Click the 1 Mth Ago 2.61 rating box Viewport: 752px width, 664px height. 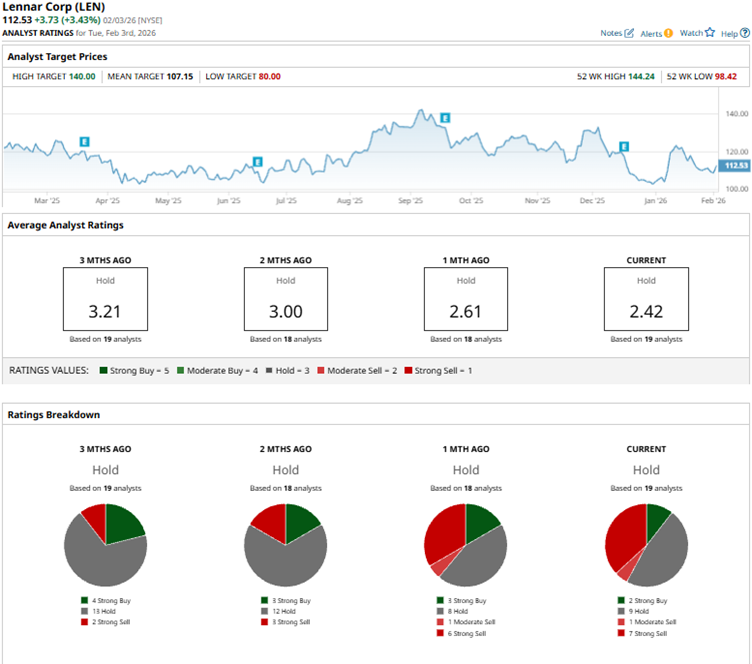click(x=465, y=299)
